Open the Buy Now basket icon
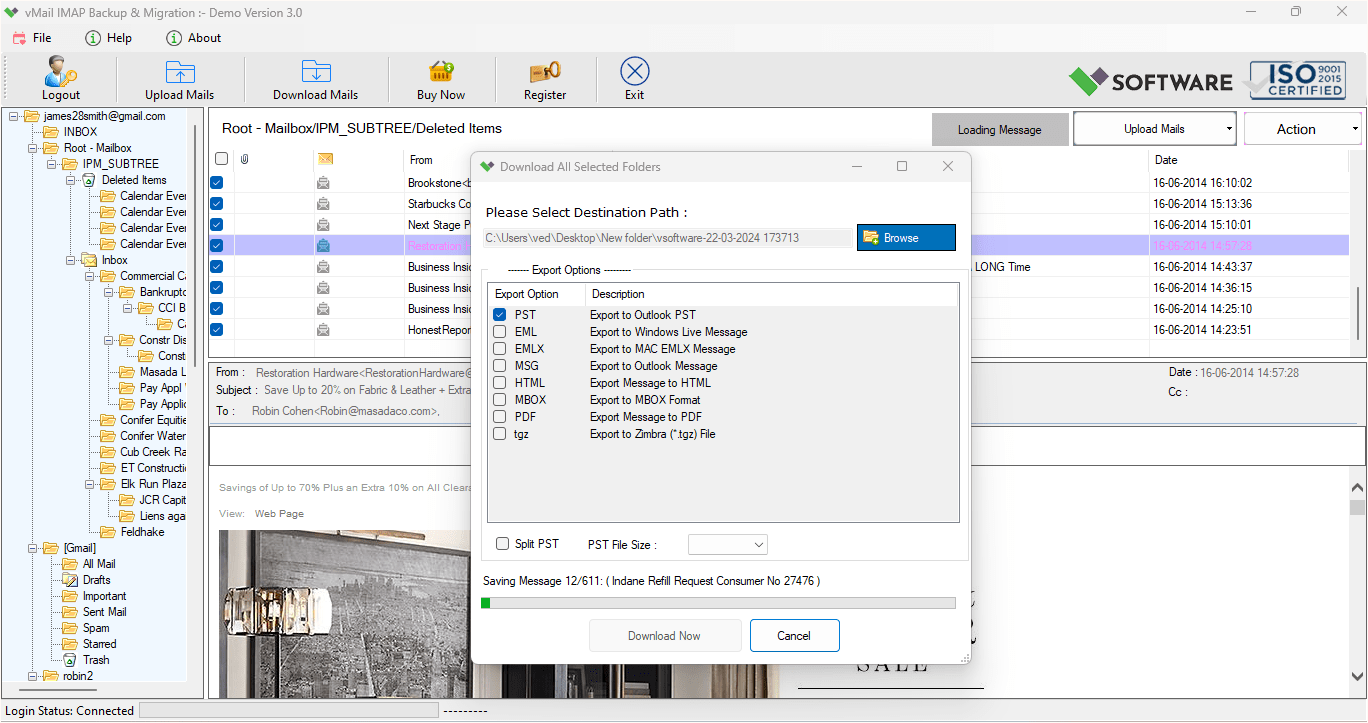Viewport: 1368px width, 723px height. tap(441, 72)
